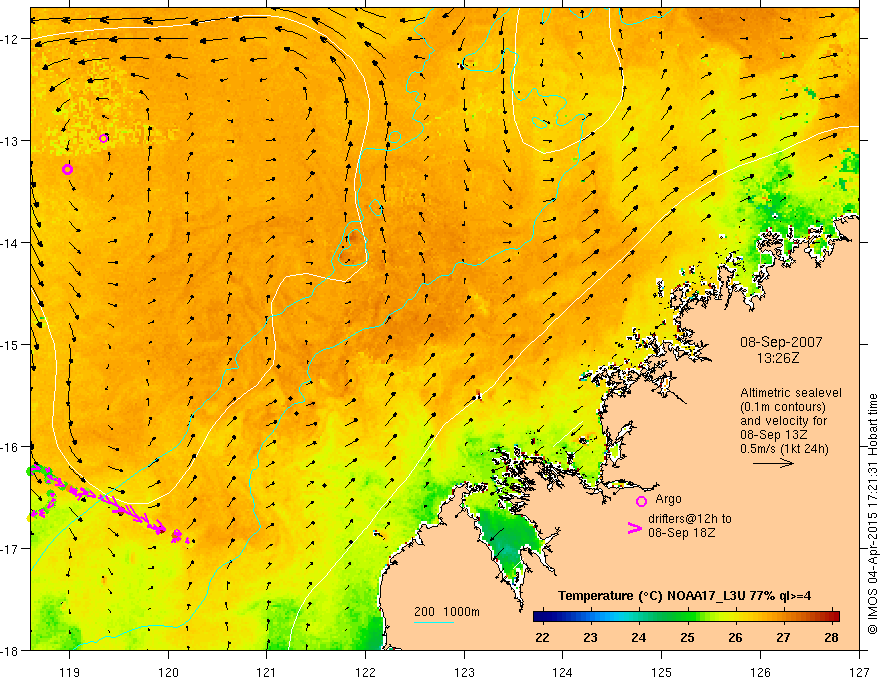Click the '08-Sep-2007' date text
This screenshot has width=880, height=680.
781,342
